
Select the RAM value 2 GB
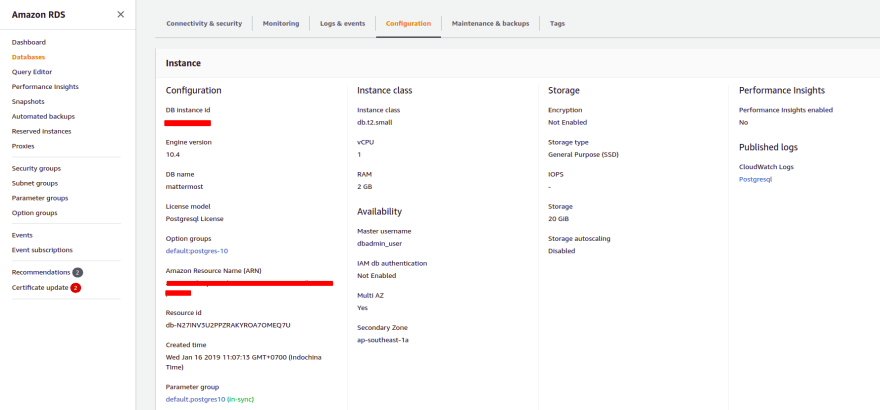(x=364, y=187)
